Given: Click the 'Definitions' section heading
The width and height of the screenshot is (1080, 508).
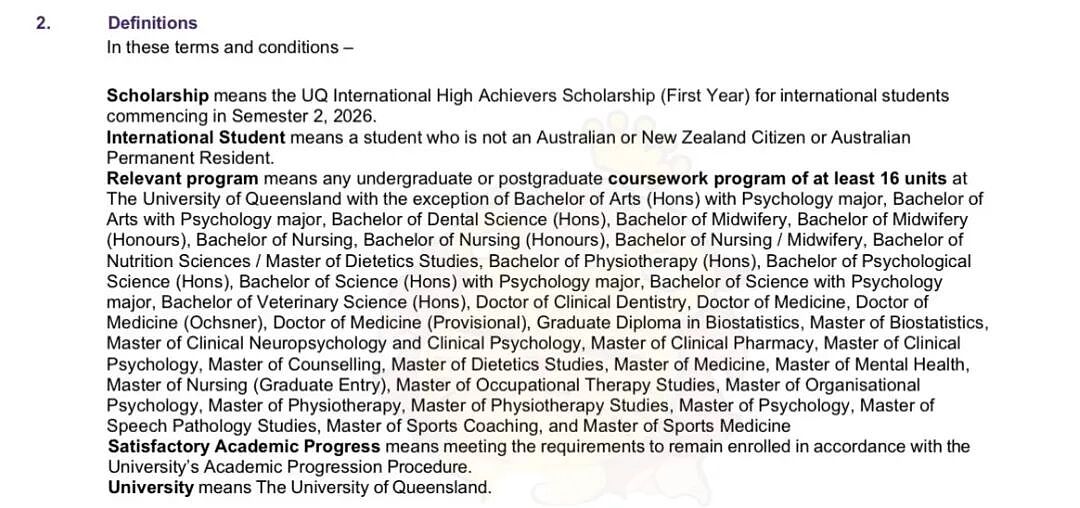Looking at the screenshot, I should click(152, 23).
